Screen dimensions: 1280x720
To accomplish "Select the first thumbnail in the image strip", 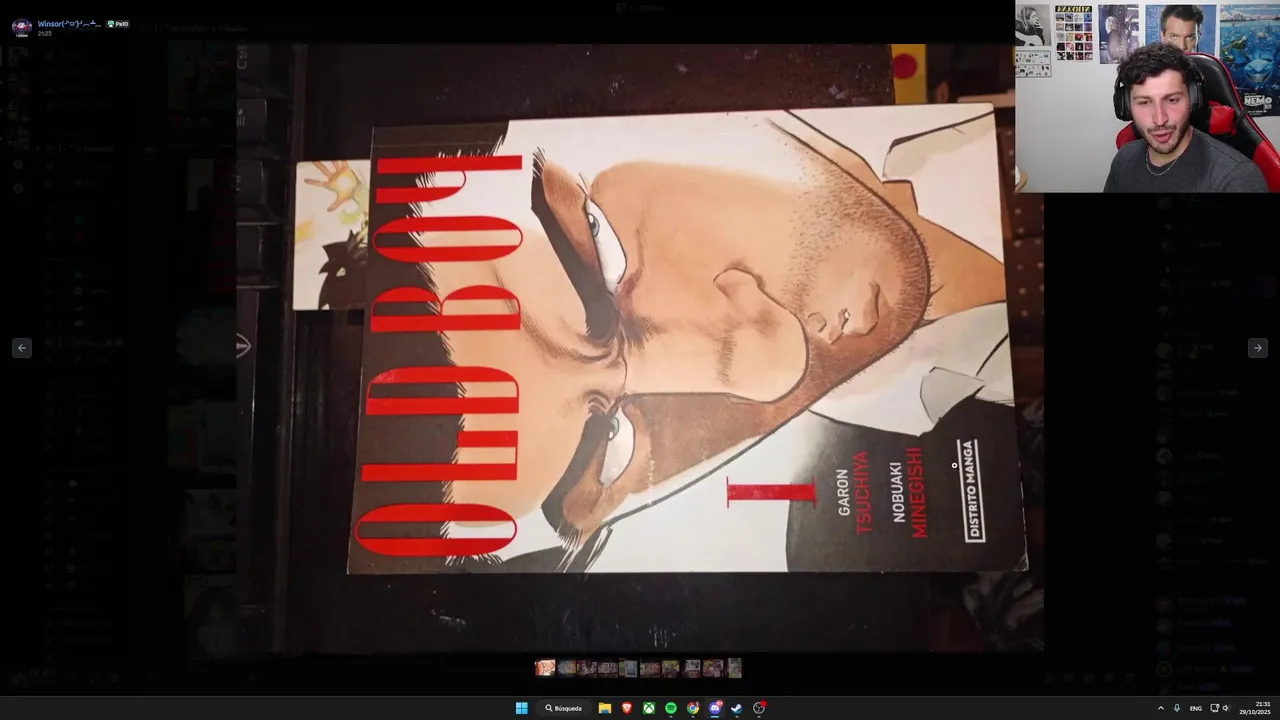I will coord(545,668).
